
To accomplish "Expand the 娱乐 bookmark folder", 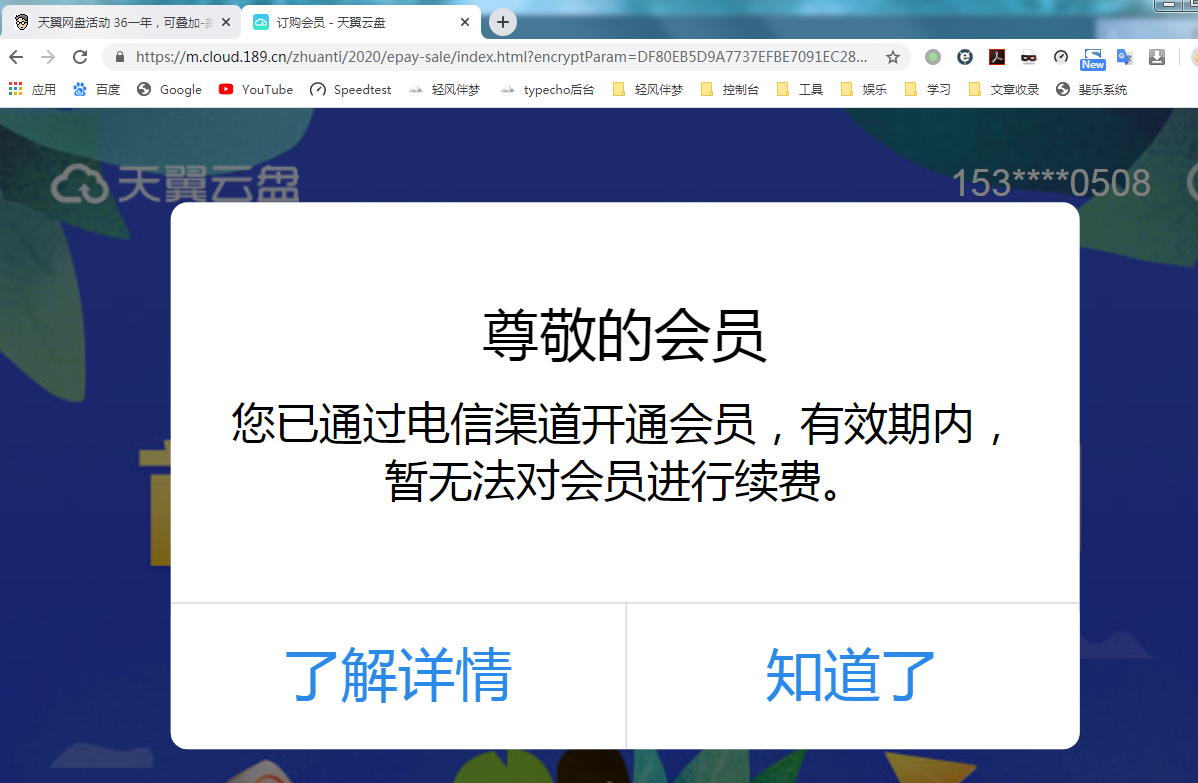I will pyautogui.click(x=864, y=89).
